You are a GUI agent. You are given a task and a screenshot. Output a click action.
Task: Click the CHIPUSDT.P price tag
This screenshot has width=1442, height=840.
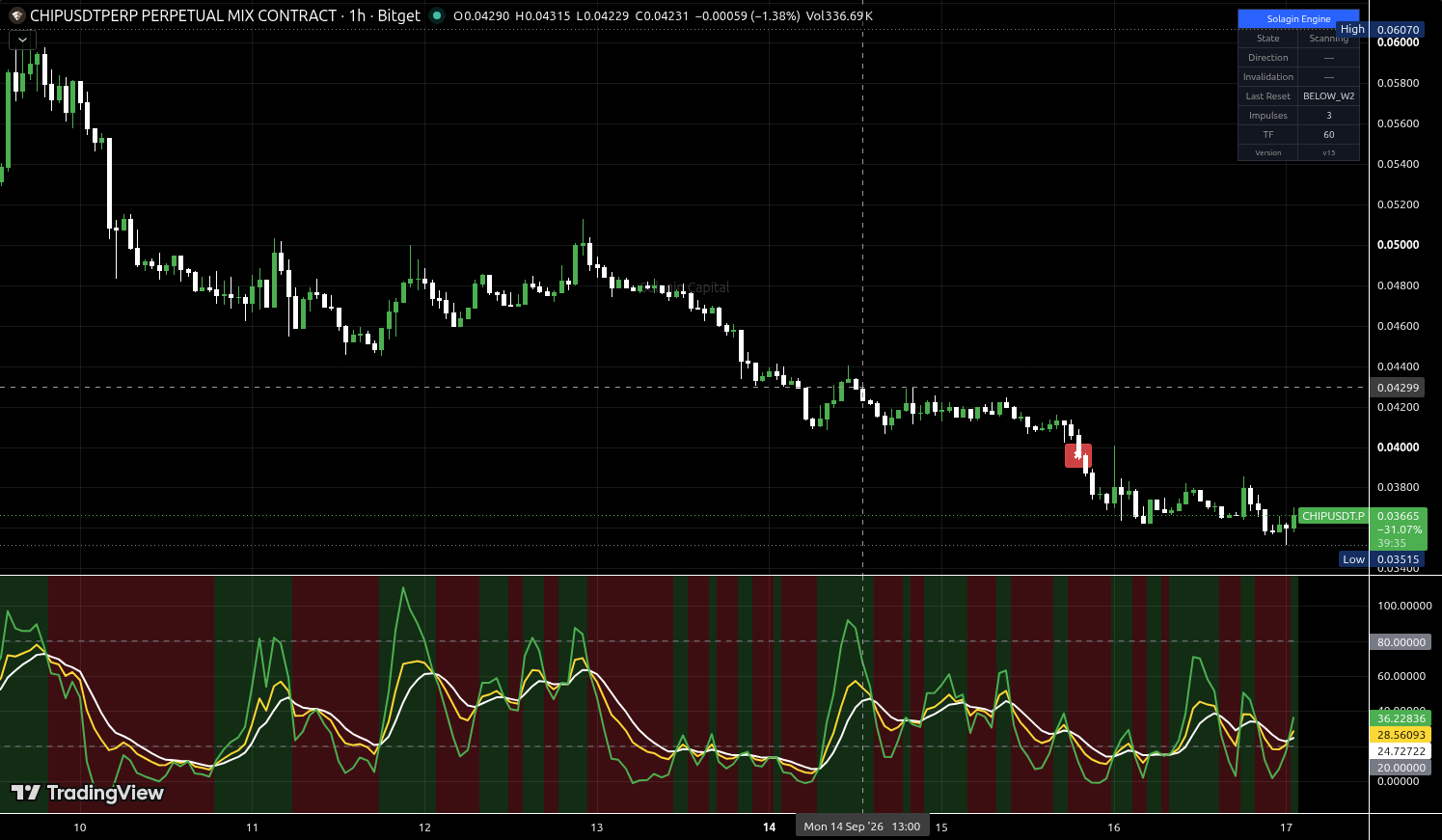point(1333,516)
